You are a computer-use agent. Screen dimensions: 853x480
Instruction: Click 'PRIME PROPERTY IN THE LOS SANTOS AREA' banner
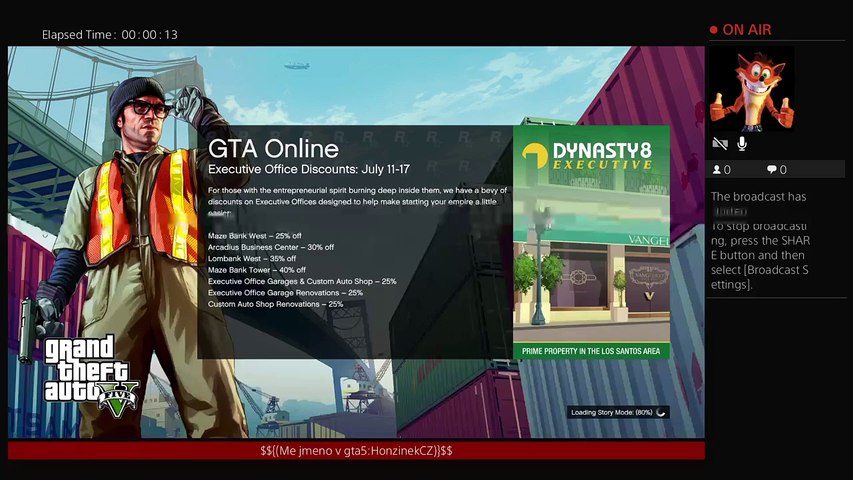(591, 351)
